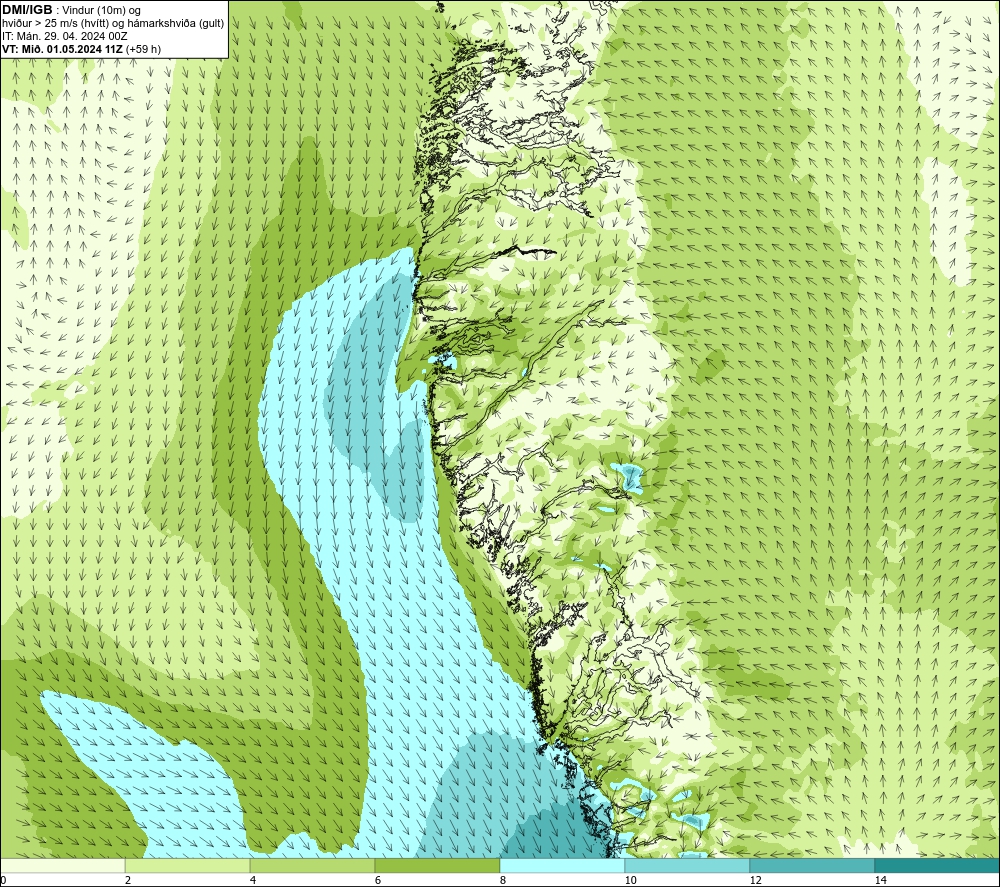Viewport: 1000px width, 887px height.
Task: Click the scale label '4'
Action: point(253,881)
